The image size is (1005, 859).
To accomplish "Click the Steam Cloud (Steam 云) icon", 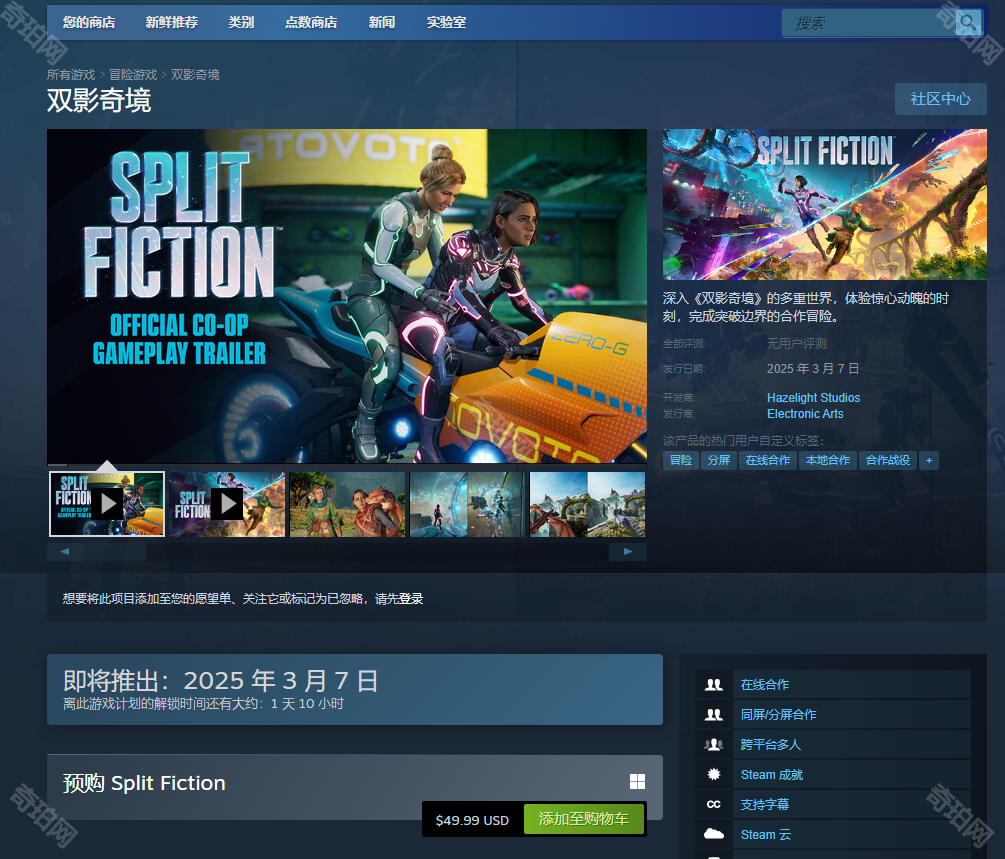I will (x=714, y=834).
